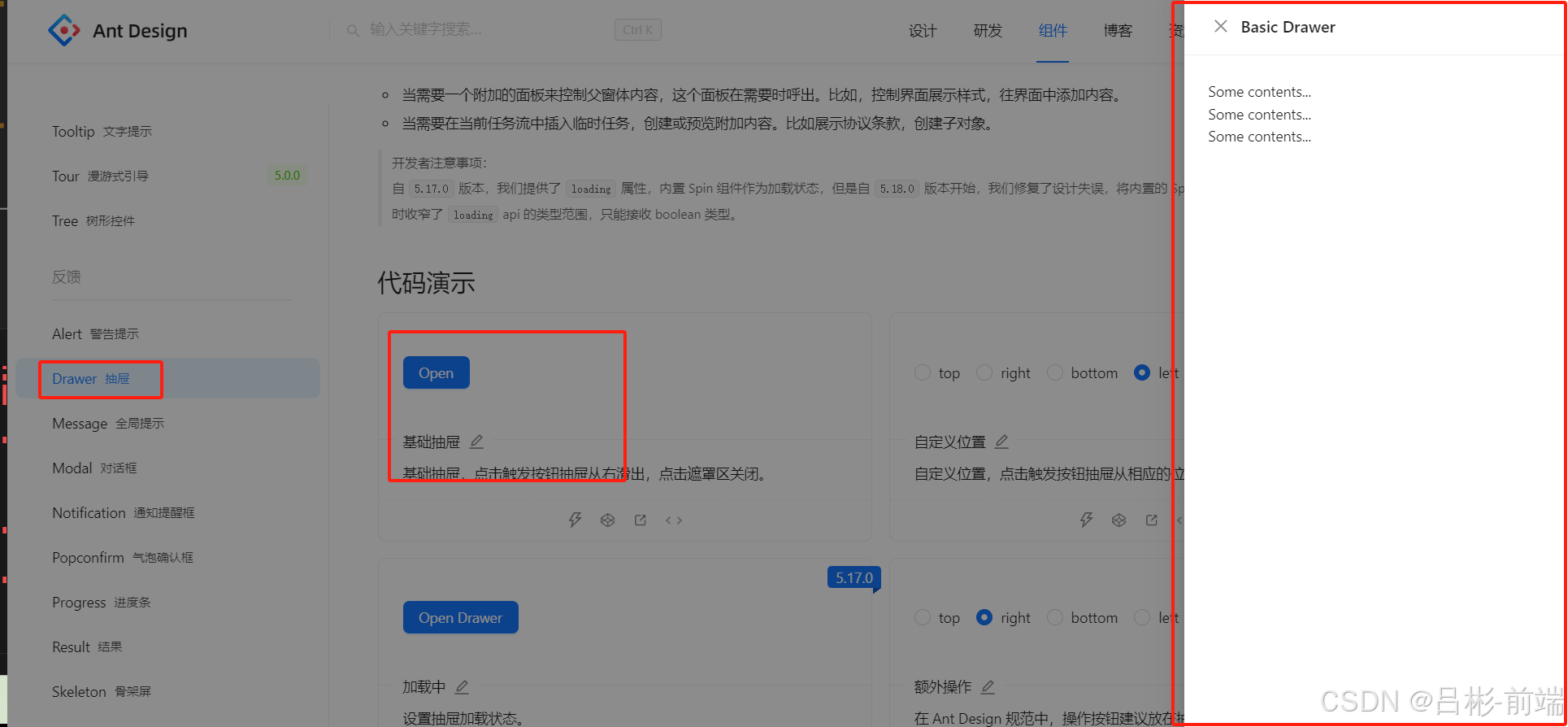Open Skeleton 骨架屏 in sidebar
Screen dimensions: 1568x727
tap(167, 691)
